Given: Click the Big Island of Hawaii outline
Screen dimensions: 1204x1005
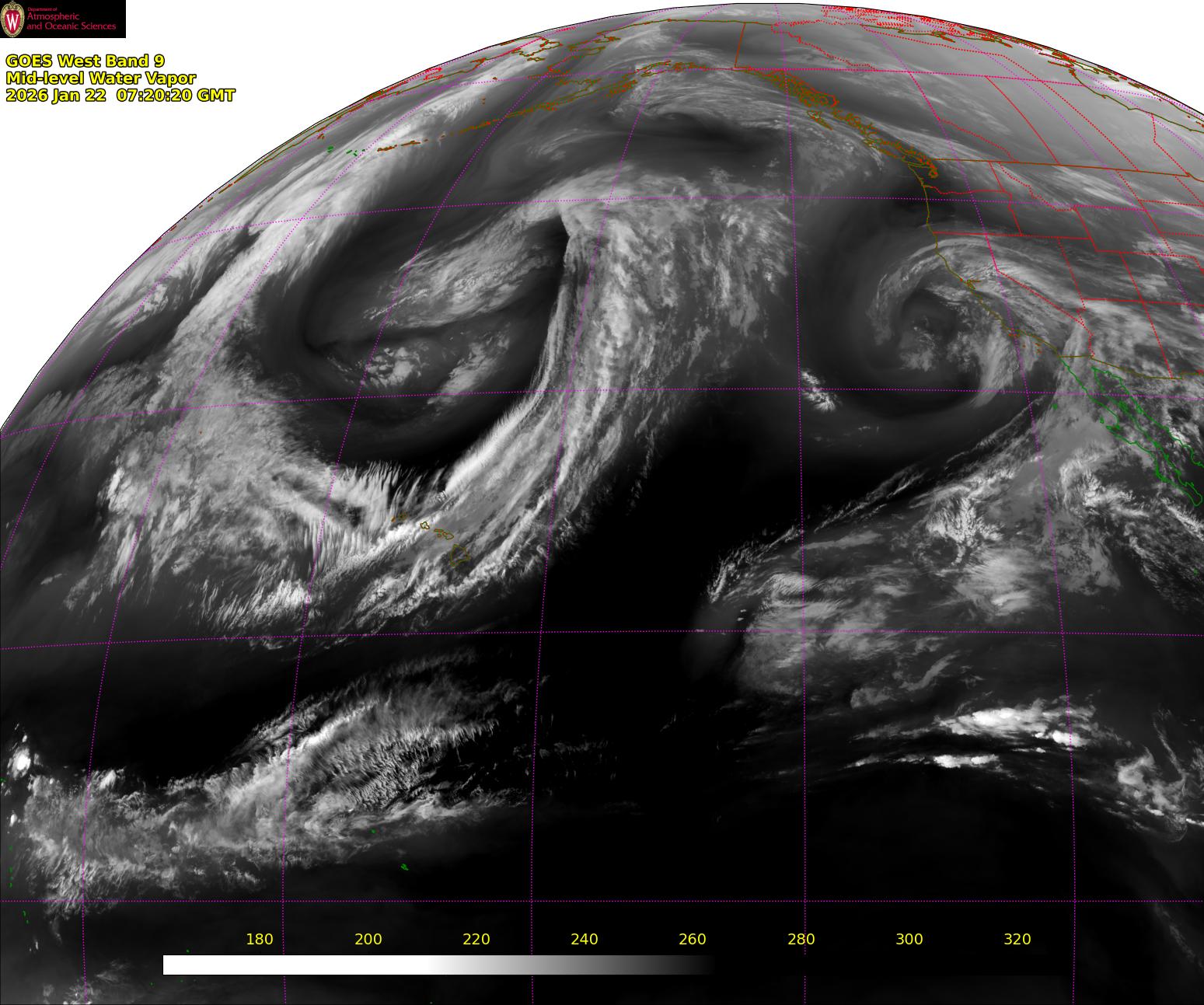Looking at the screenshot, I should (461, 555).
